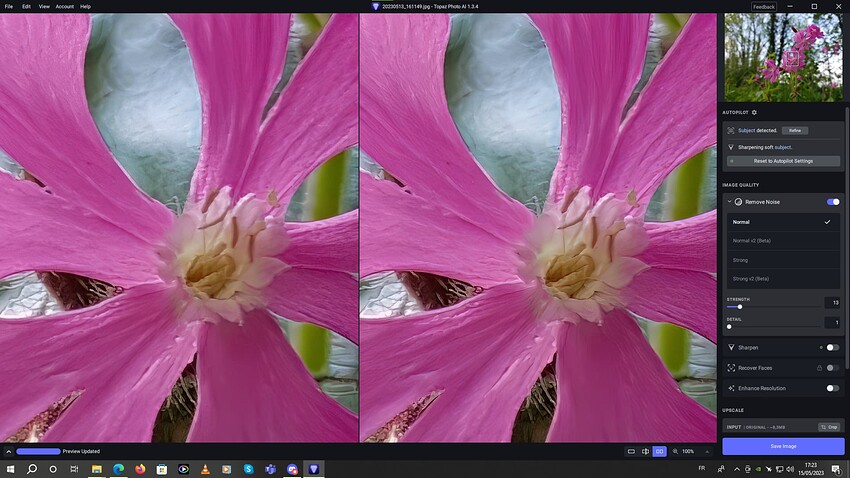The image size is (850, 478).
Task: Click the zoom magnifier icon
Action: [x=675, y=451]
